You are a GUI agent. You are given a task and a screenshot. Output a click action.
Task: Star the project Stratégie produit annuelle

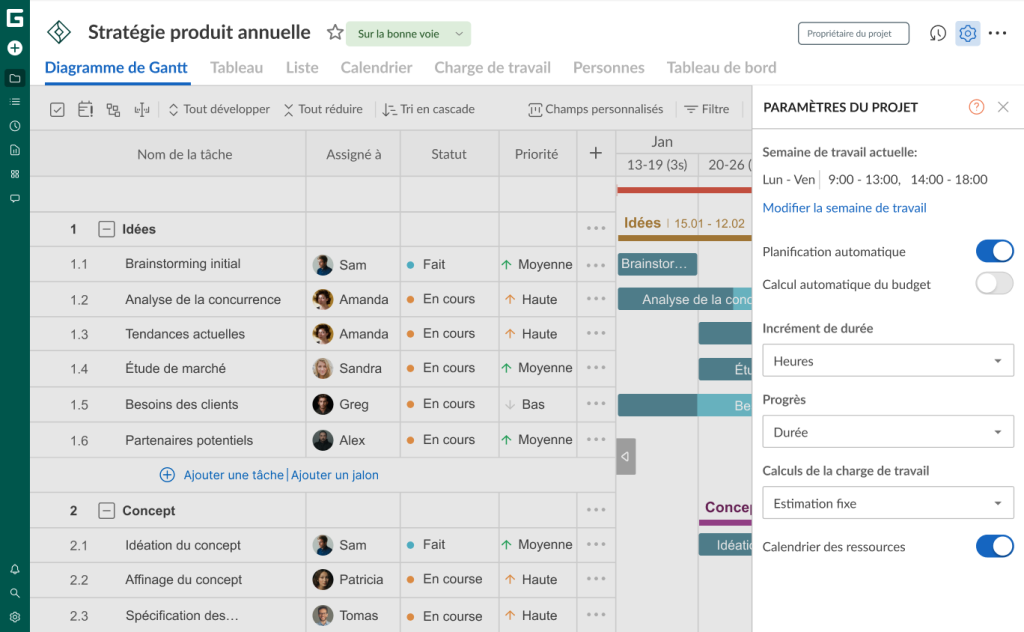tap(335, 32)
